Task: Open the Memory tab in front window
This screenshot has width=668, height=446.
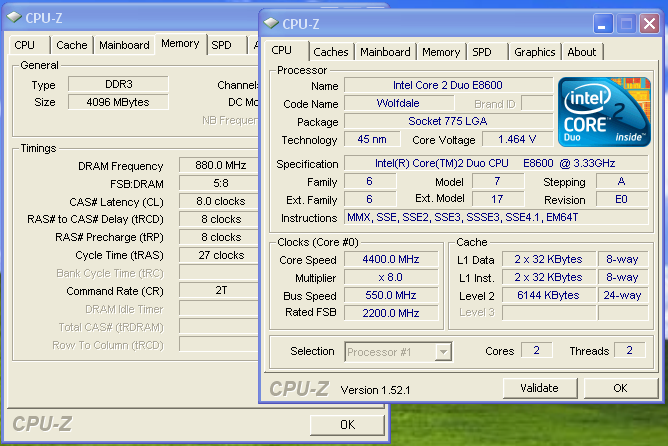Action: coord(441,52)
